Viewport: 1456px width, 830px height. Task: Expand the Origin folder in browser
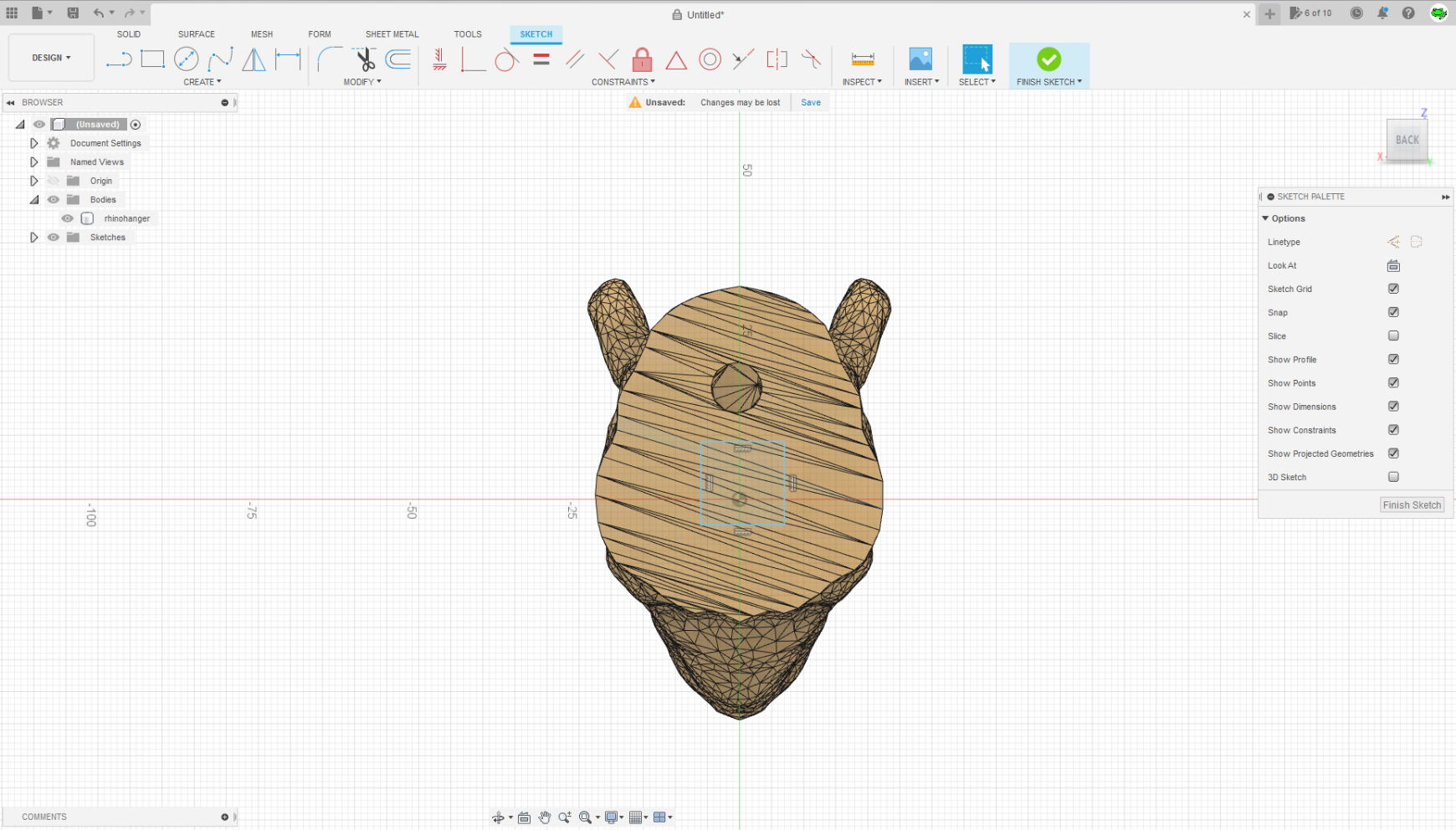tap(33, 180)
